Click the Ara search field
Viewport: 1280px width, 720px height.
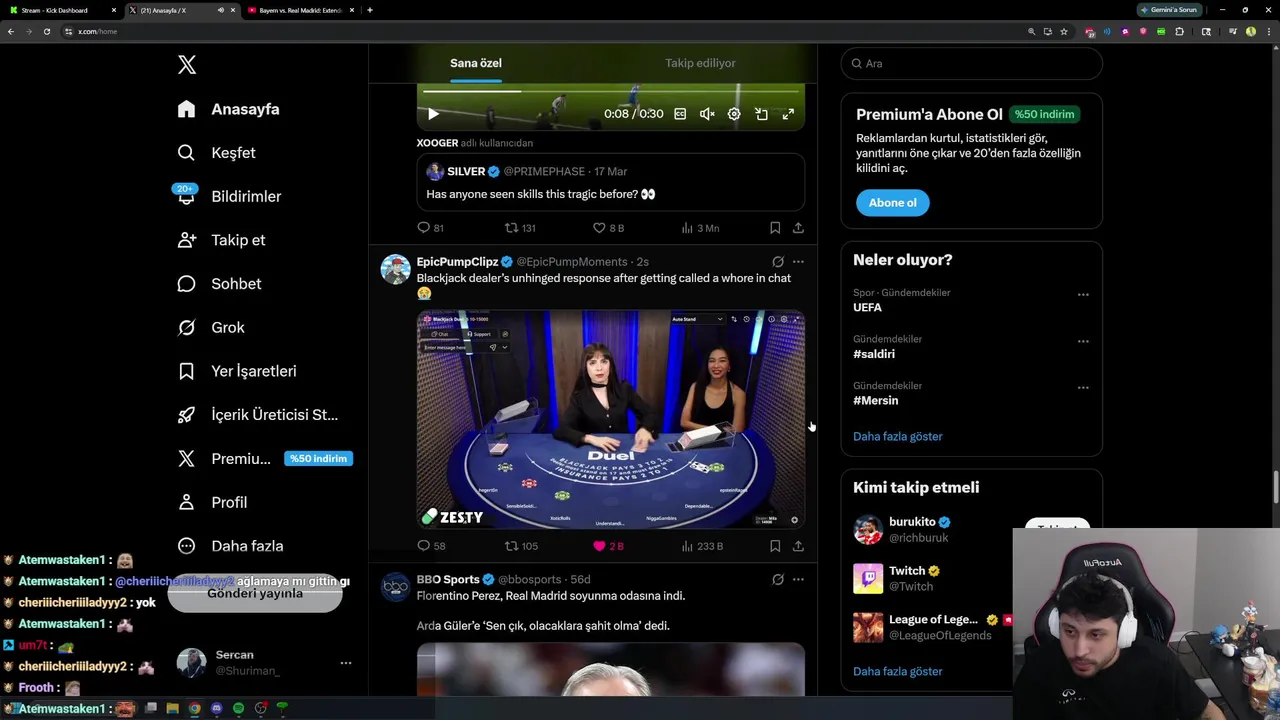tap(971, 63)
